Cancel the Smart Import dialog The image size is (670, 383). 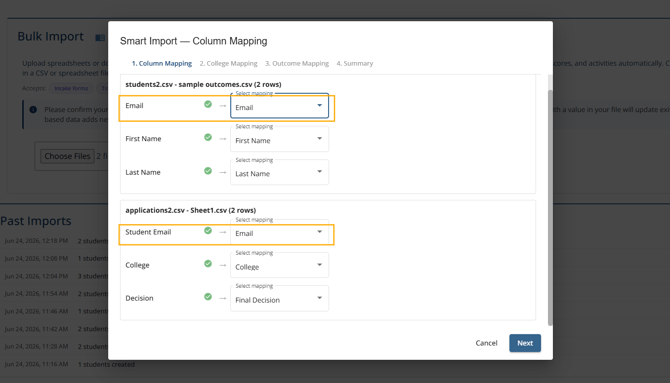486,343
